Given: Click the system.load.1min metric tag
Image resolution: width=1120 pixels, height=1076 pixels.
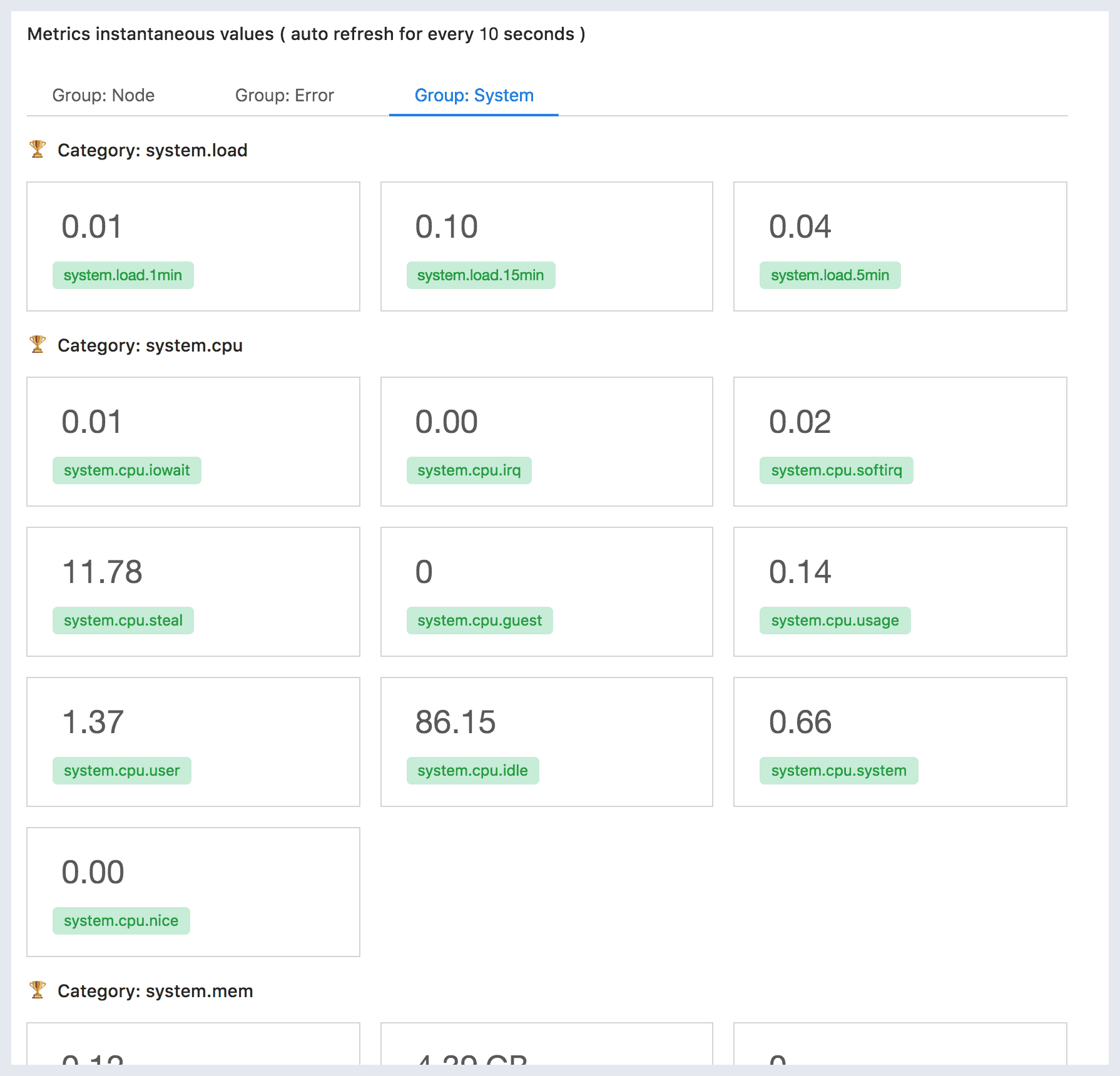Looking at the screenshot, I should tap(123, 275).
